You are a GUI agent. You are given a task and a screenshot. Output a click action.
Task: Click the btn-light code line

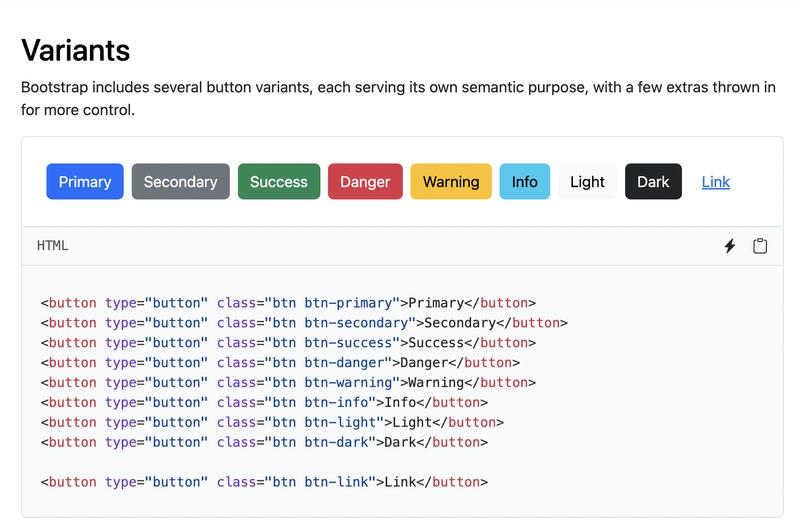[272, 422]
